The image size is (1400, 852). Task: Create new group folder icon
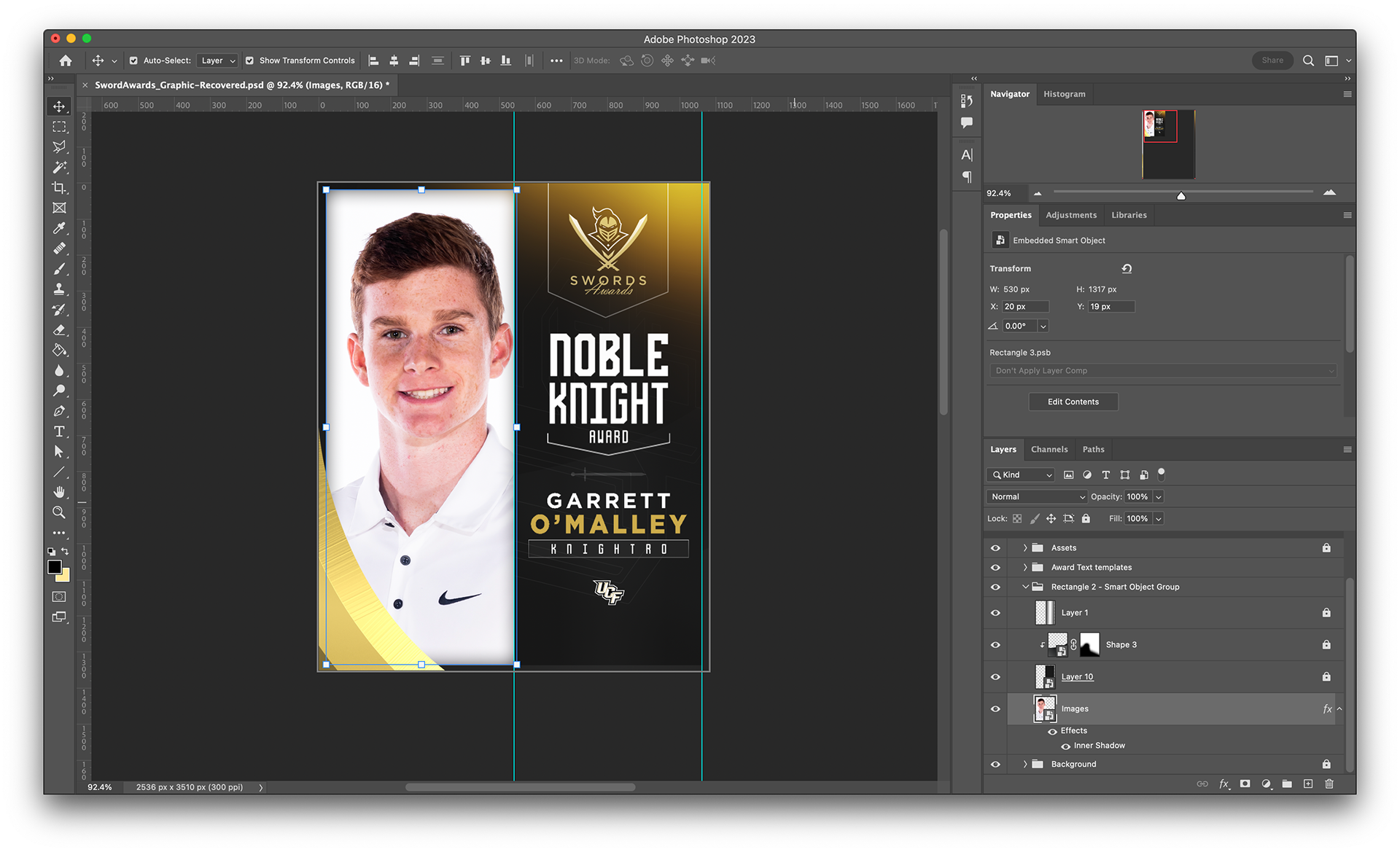pyautogui.click(x=1287, y=783)
